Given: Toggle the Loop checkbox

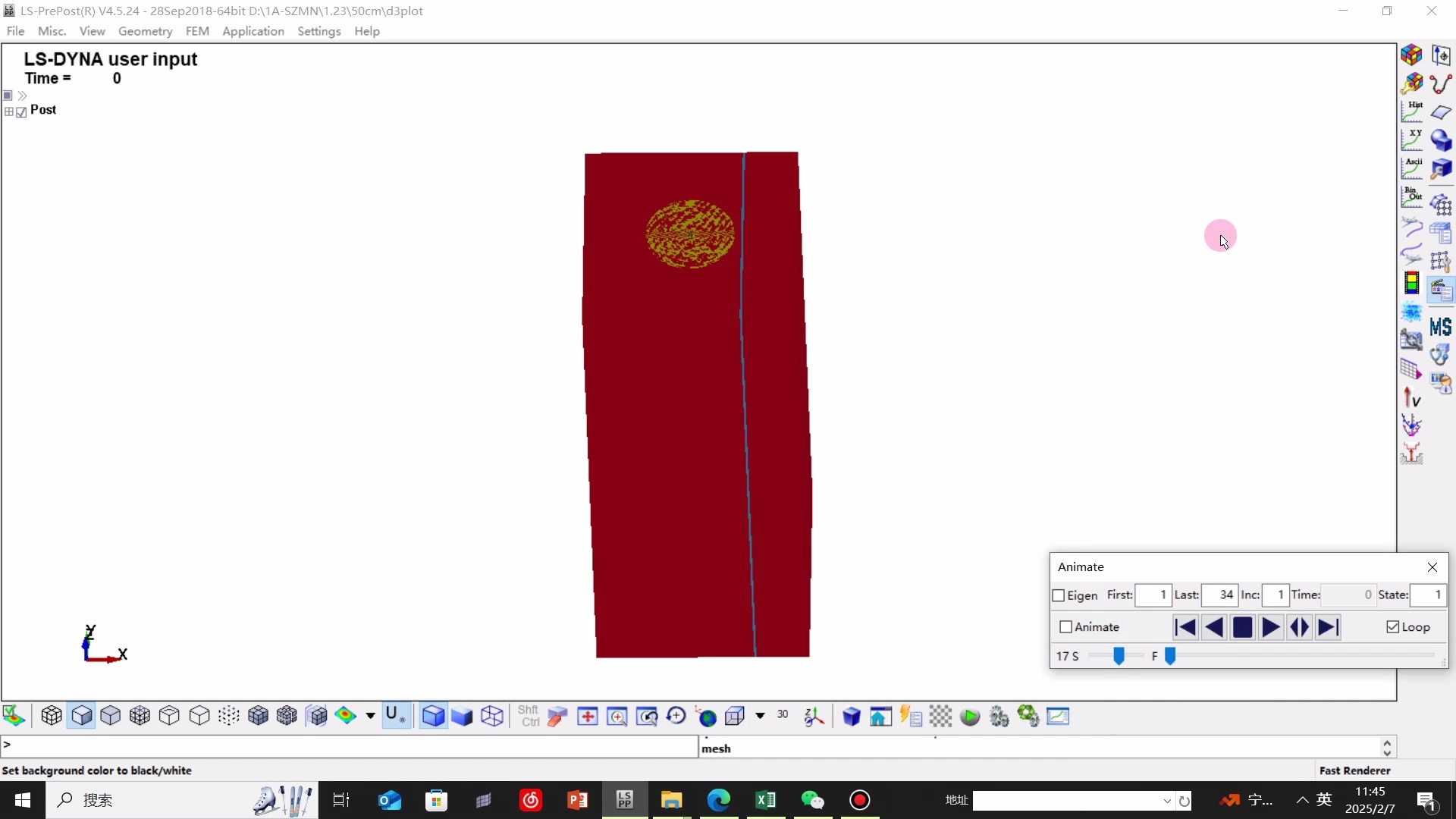Looking at the screenshot, I should [1392, 627].
